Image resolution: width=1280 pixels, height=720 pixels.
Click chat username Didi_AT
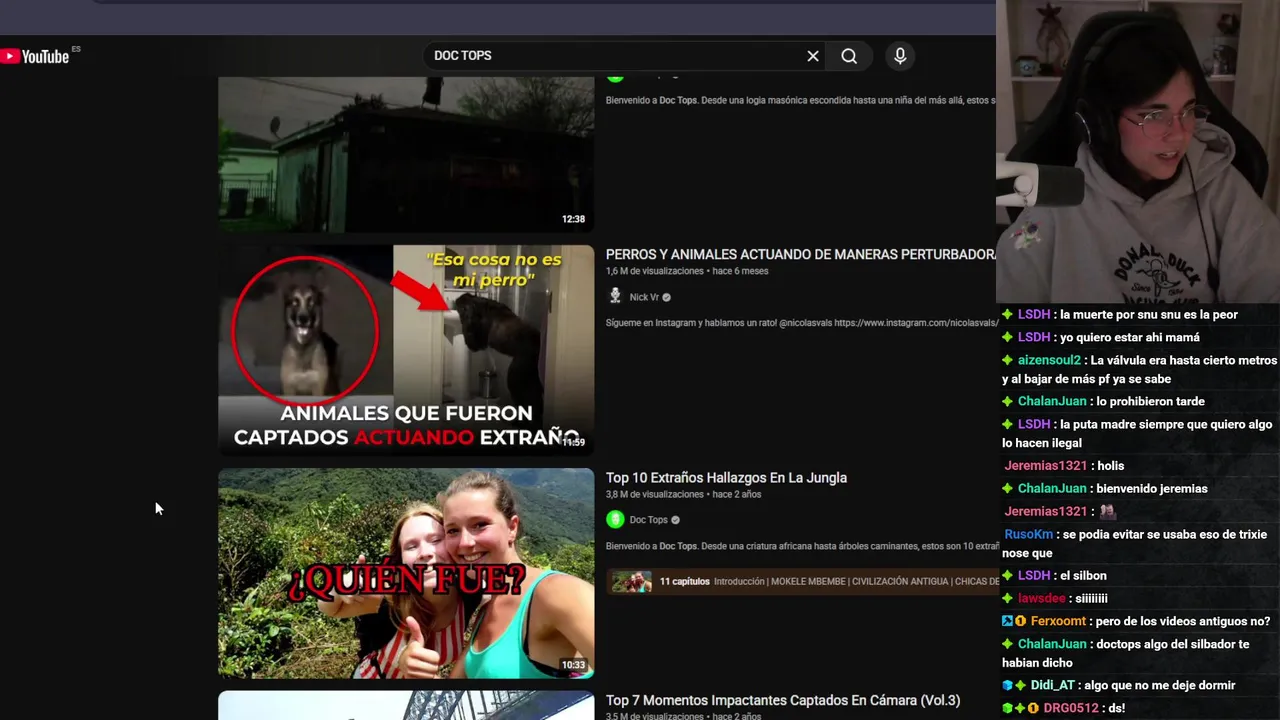point(1053,685)
